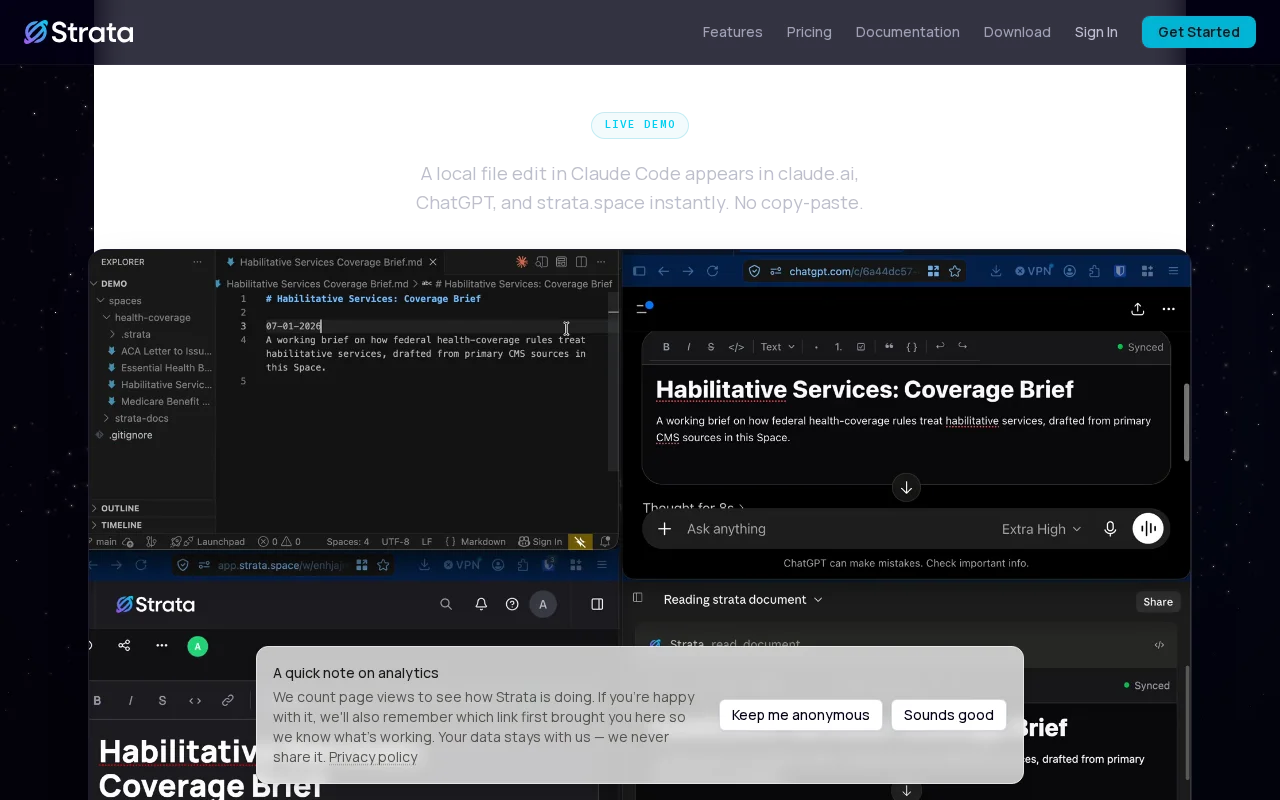Change the Markdown language mode in status bar
Screen dimensions: 1280x800
(x=482, y=541)
